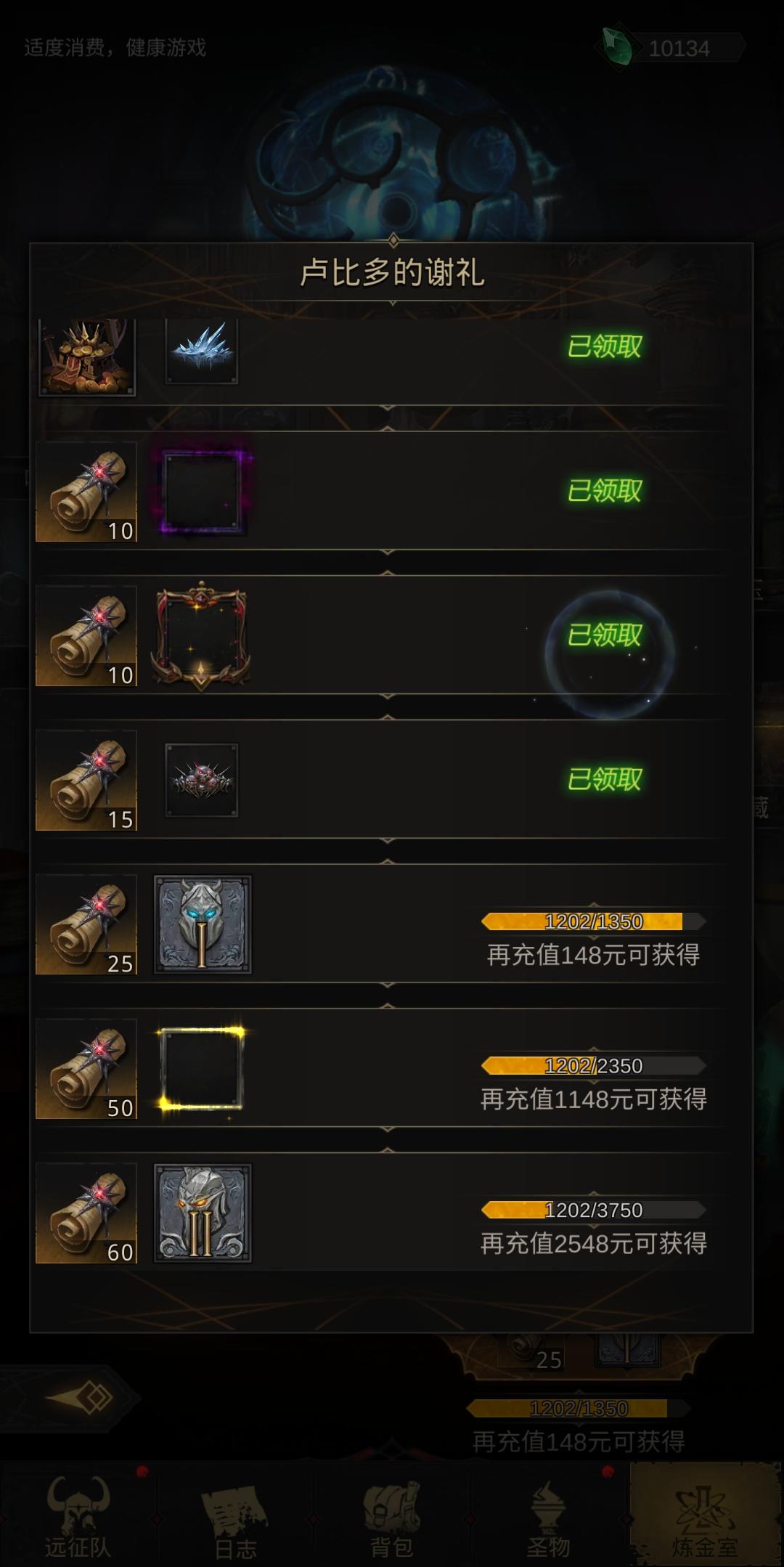
Task: Select the ornate red-gold portrait frame
Action: [x=201, y=635]
